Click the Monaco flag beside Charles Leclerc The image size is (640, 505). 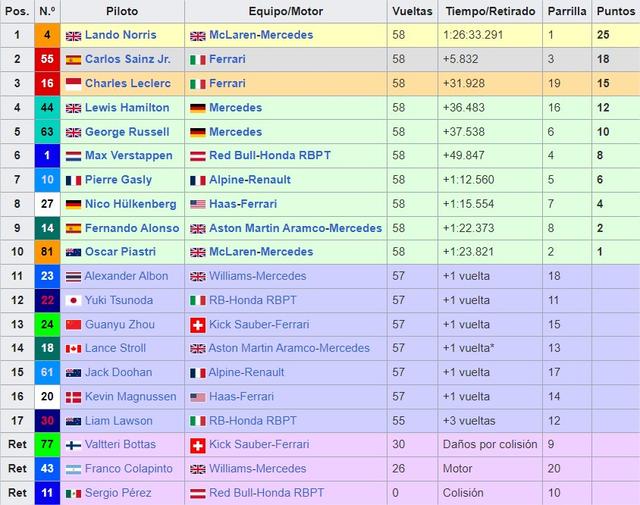[x=73, y=84]
